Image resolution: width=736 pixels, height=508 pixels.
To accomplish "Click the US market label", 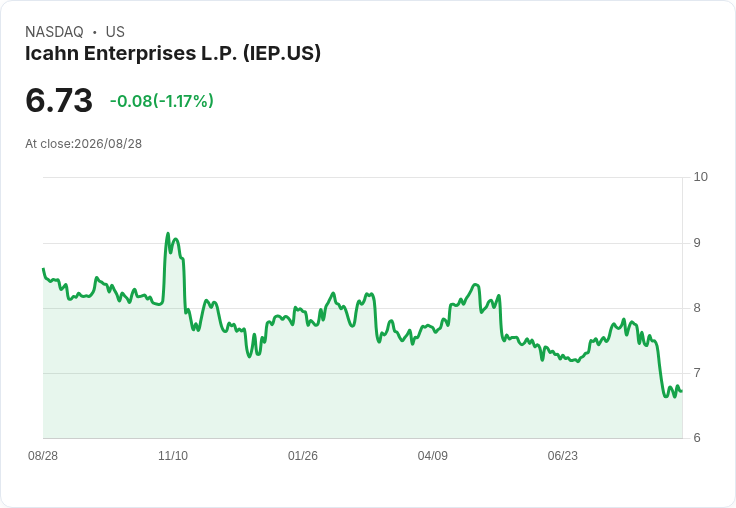I will pyautogui.click(x=115, y=31).
